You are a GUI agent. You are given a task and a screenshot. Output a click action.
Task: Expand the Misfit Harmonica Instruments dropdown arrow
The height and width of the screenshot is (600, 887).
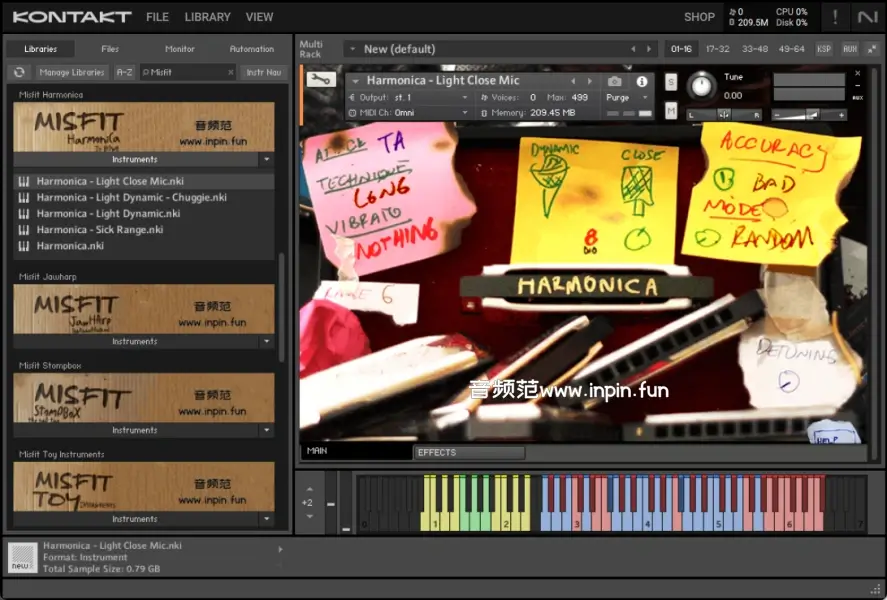266,159
